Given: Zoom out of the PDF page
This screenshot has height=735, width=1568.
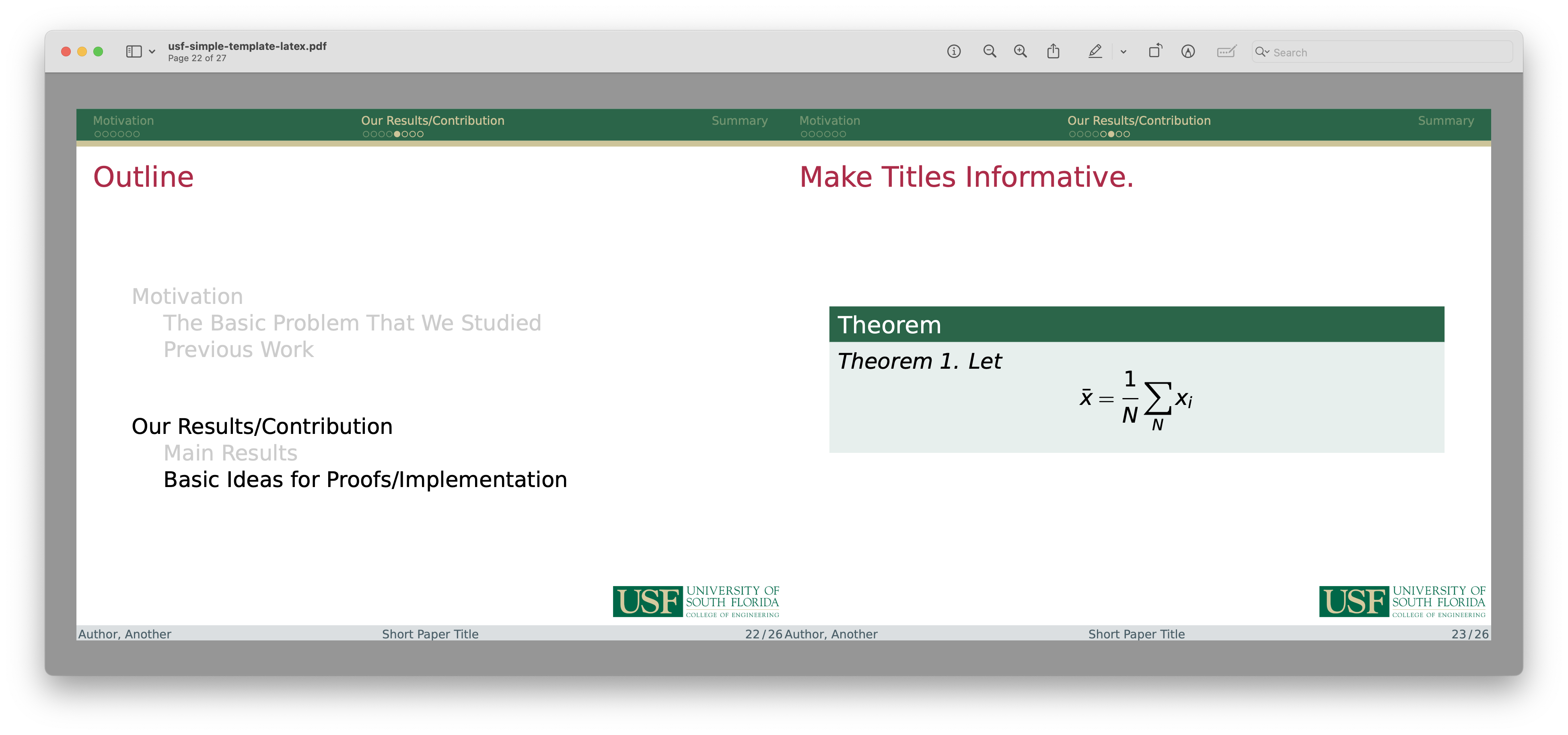Looking at the screenshot, I should click(990, 52).
